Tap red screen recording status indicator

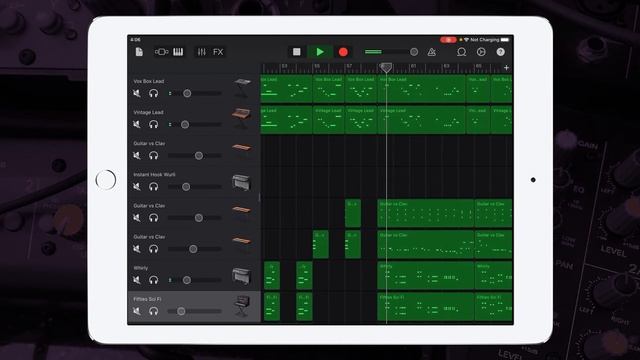point(448,40)
